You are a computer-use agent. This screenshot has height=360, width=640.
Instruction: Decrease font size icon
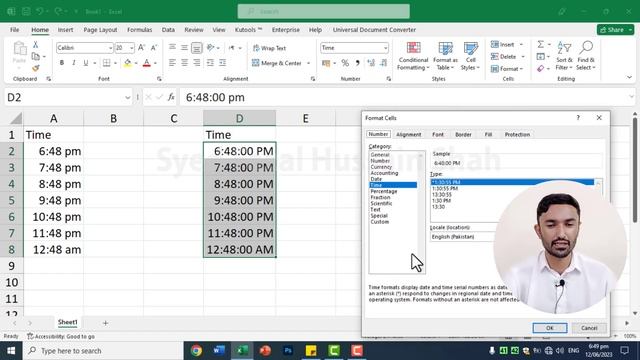(x=154, y=48)
